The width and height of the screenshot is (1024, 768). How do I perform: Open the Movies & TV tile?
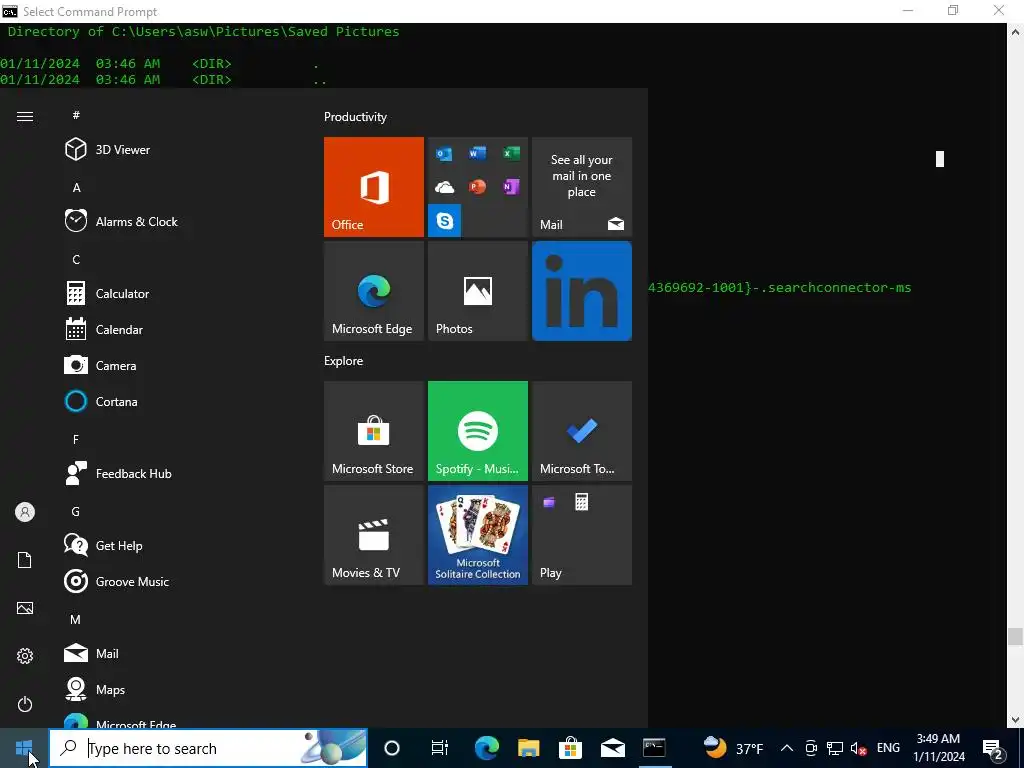374,535
